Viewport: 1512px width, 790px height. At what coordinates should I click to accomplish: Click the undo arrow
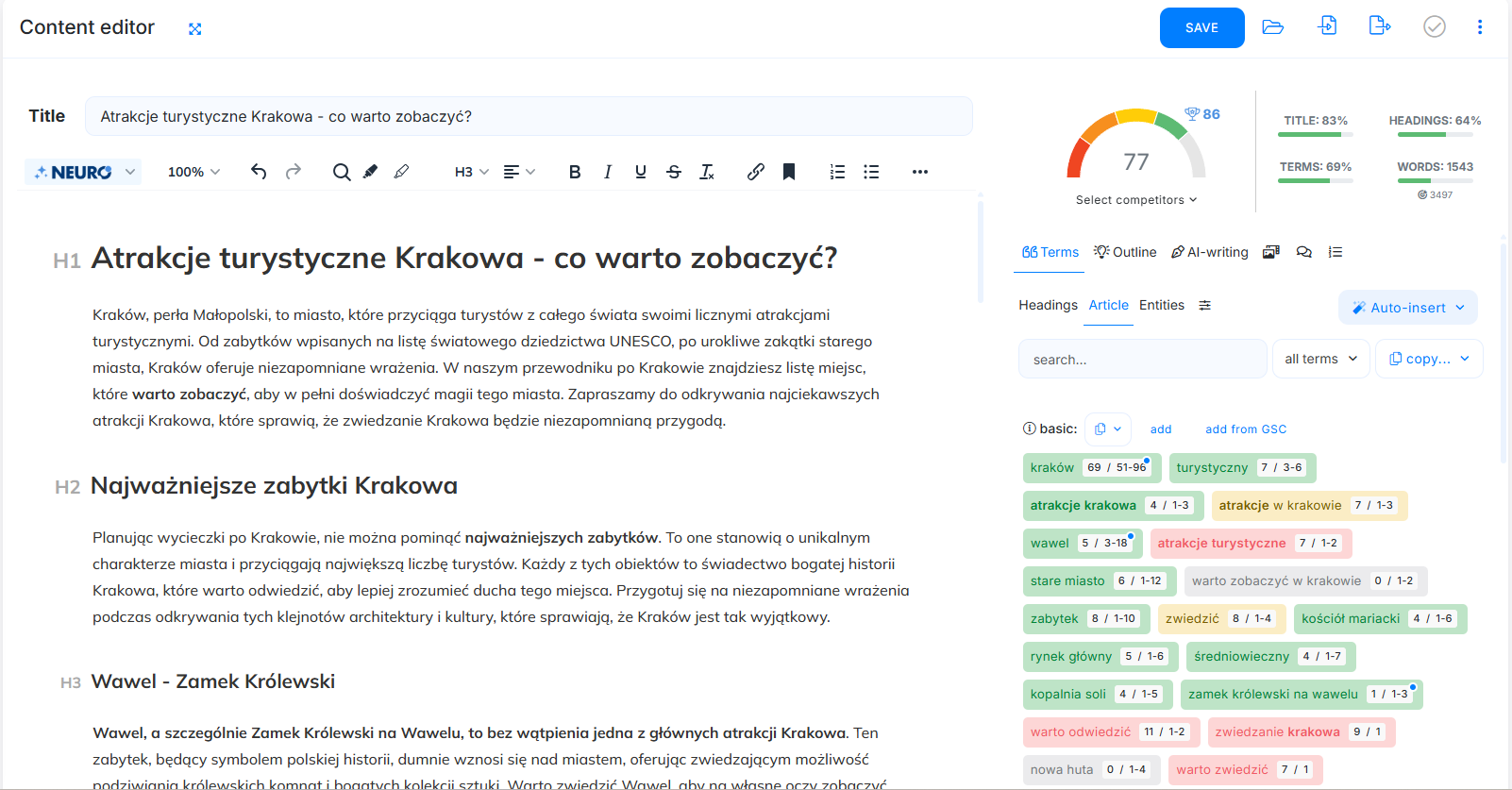coord(259,172)
